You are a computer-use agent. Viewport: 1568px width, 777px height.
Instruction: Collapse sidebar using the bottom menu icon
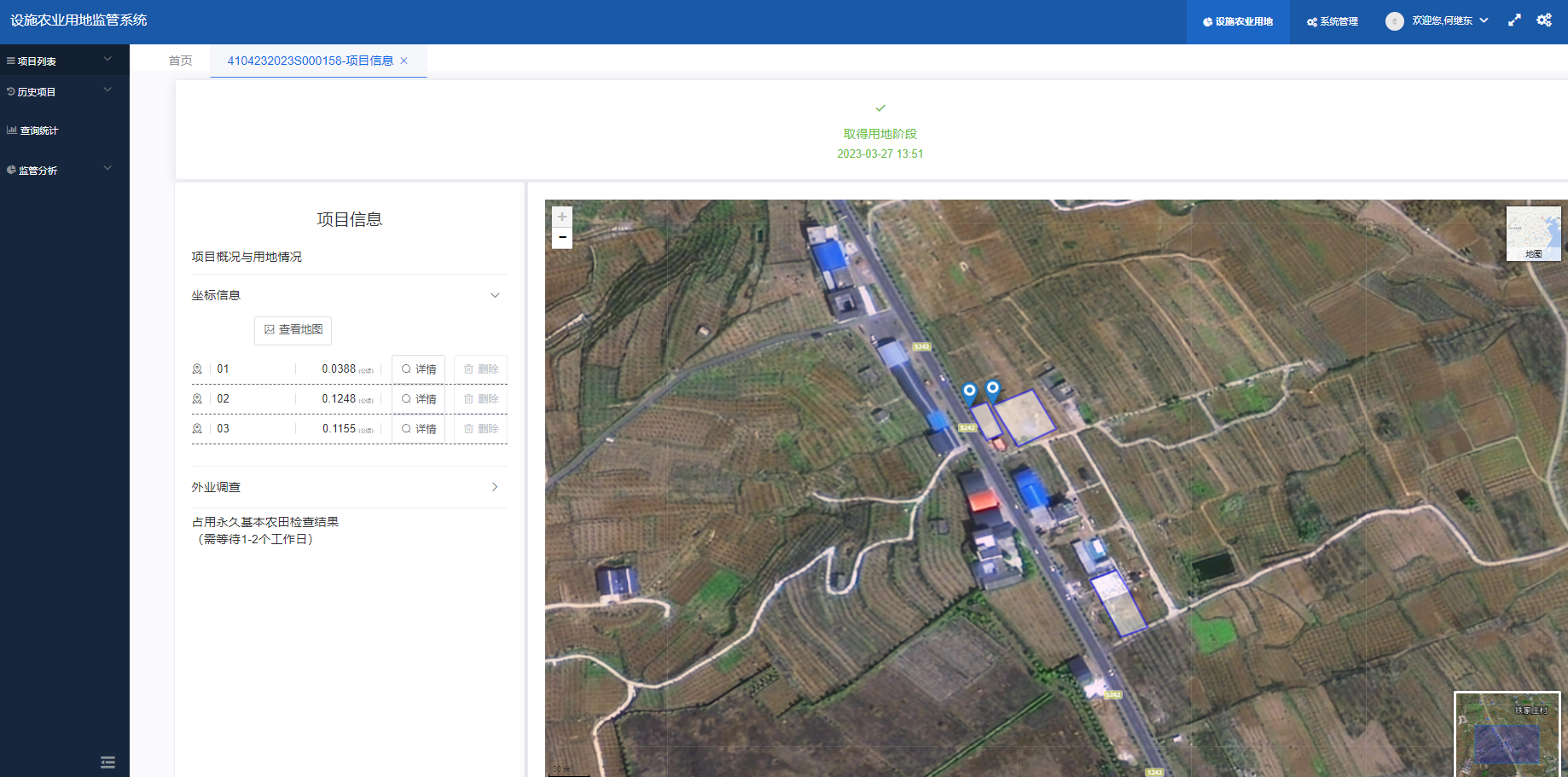point(107,763)
